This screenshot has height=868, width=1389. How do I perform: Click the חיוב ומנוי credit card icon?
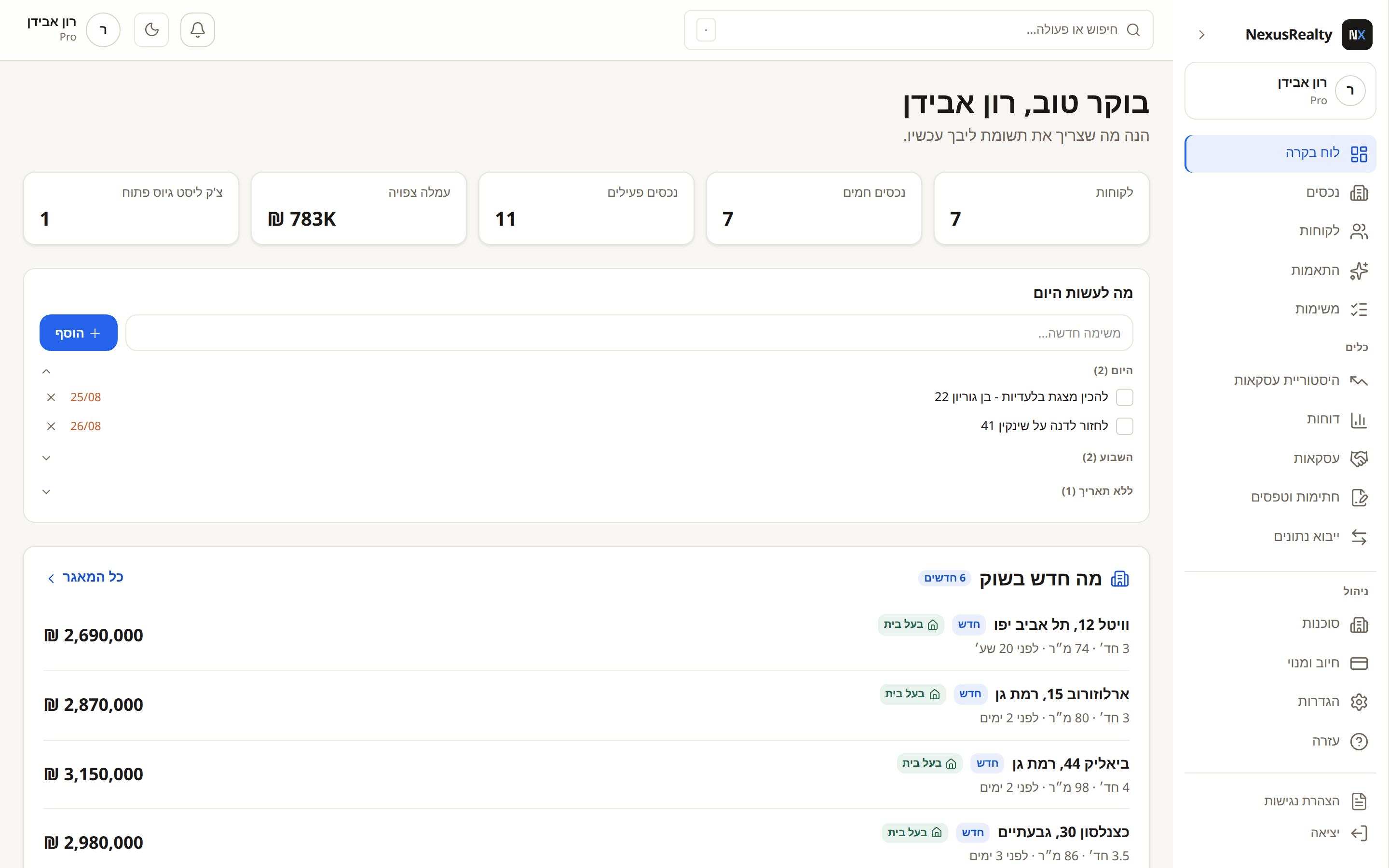coord(1359,663)
